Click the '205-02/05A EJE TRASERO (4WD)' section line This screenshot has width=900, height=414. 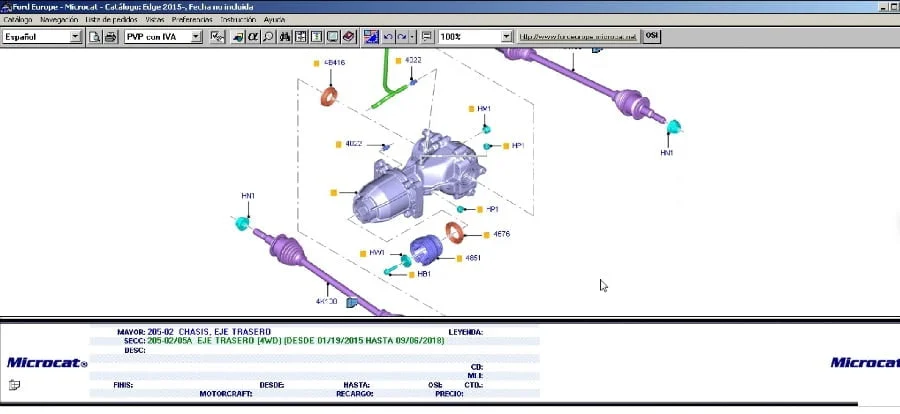(296, 341)
